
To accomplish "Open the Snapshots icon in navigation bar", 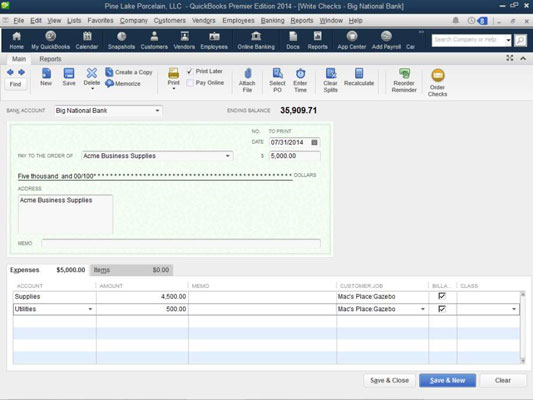I will pyautogui.click(x=121, y=36).
